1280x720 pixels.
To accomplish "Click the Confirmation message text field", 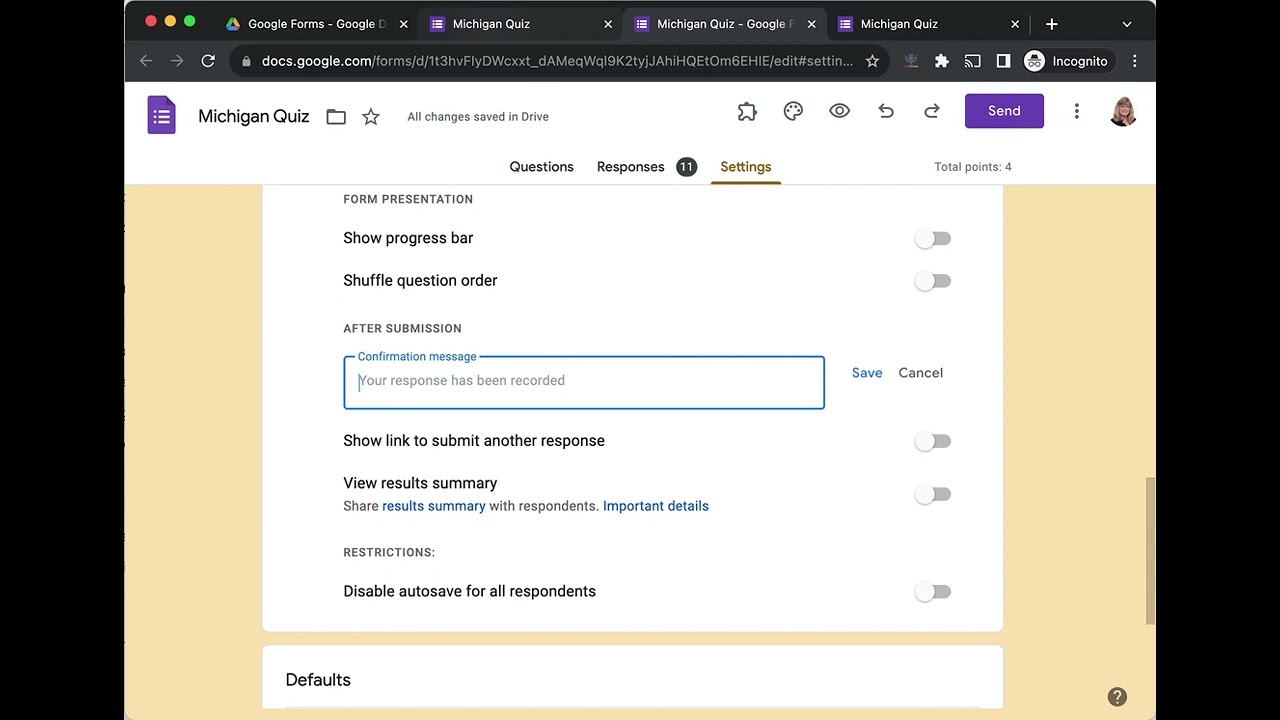I will point(584,381).
